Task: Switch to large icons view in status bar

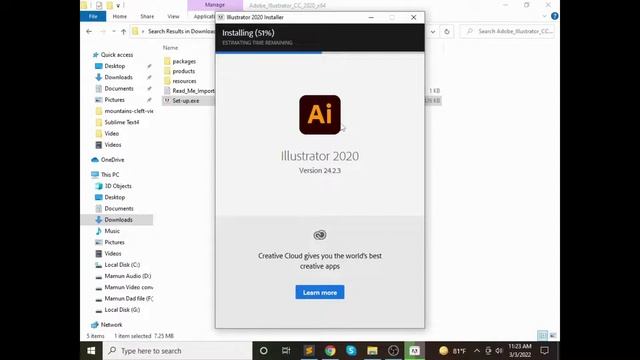Action: [x=553, y=336]
